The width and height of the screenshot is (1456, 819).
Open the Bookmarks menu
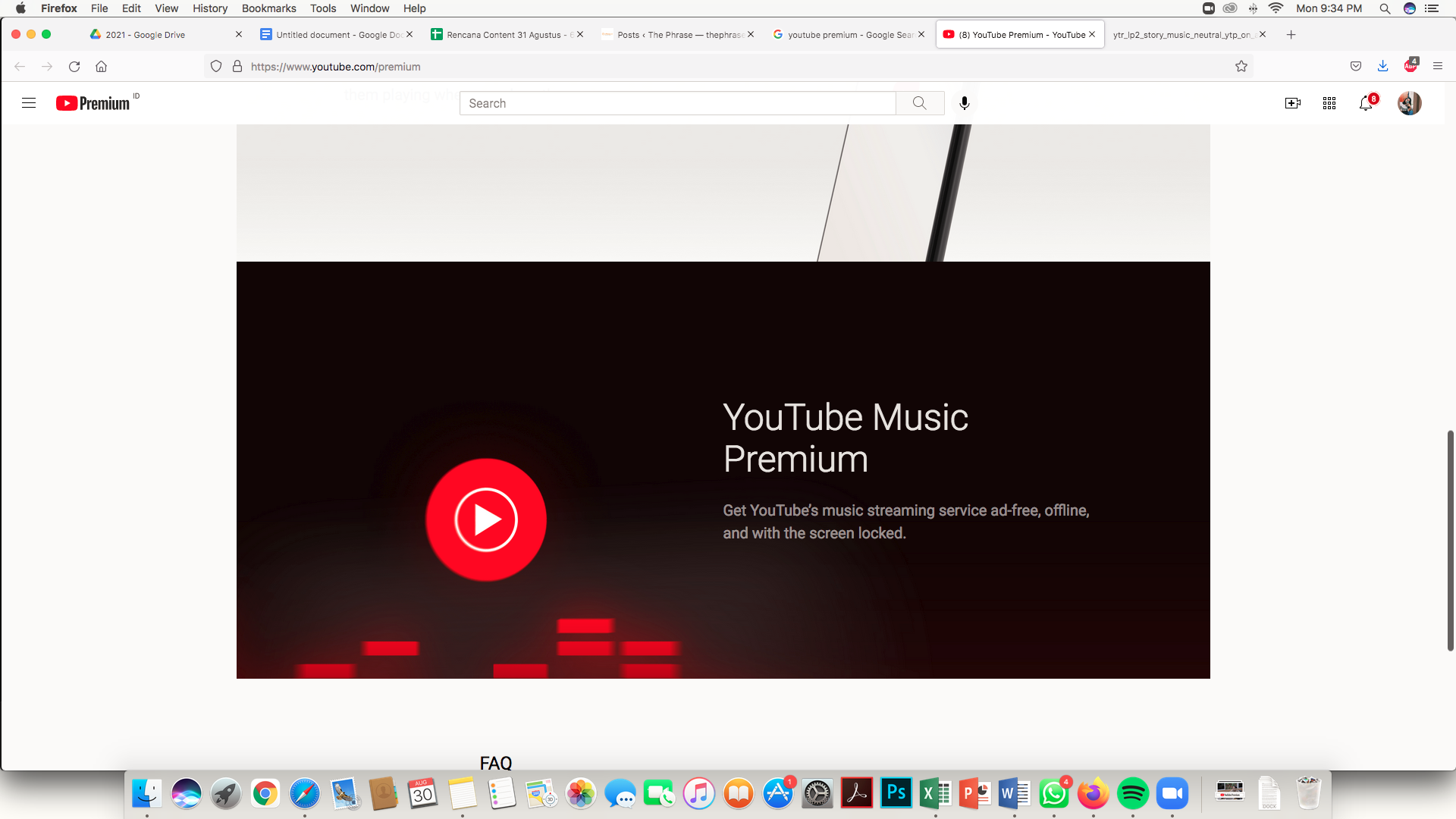pyautogui.click(x=269, y=8)
